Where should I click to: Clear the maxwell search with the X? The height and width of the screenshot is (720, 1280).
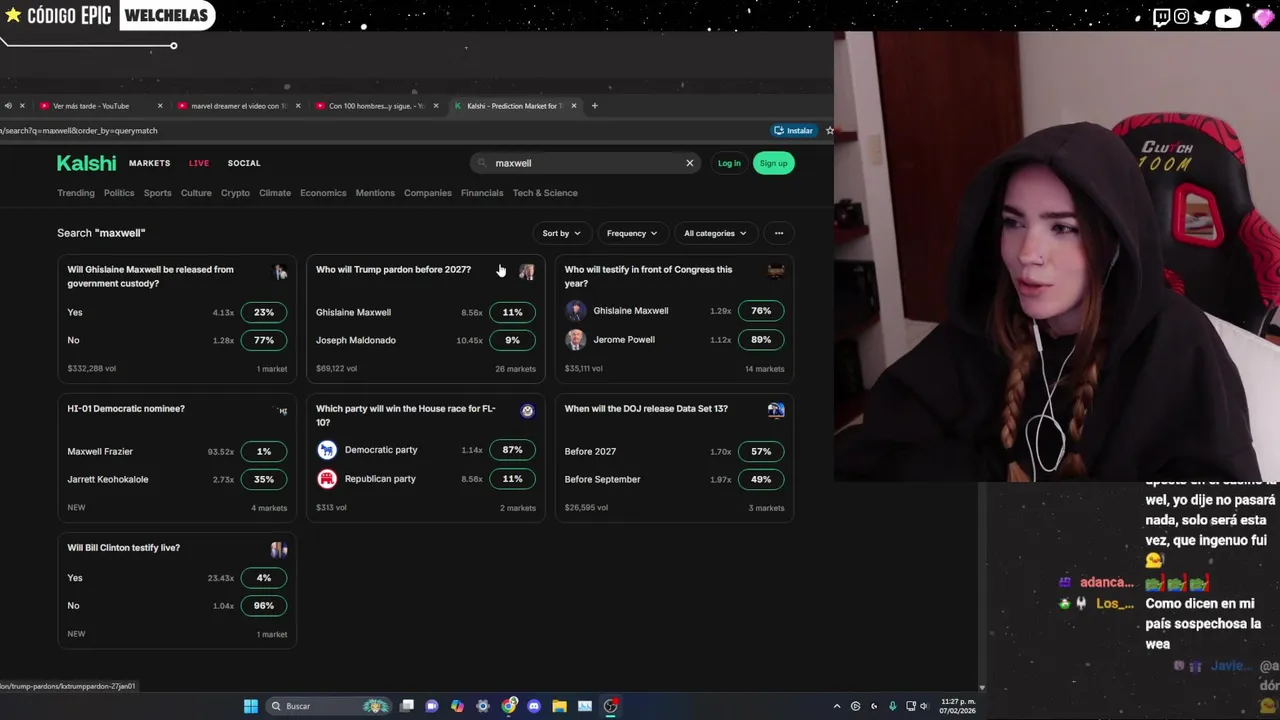tap(689, 163)
